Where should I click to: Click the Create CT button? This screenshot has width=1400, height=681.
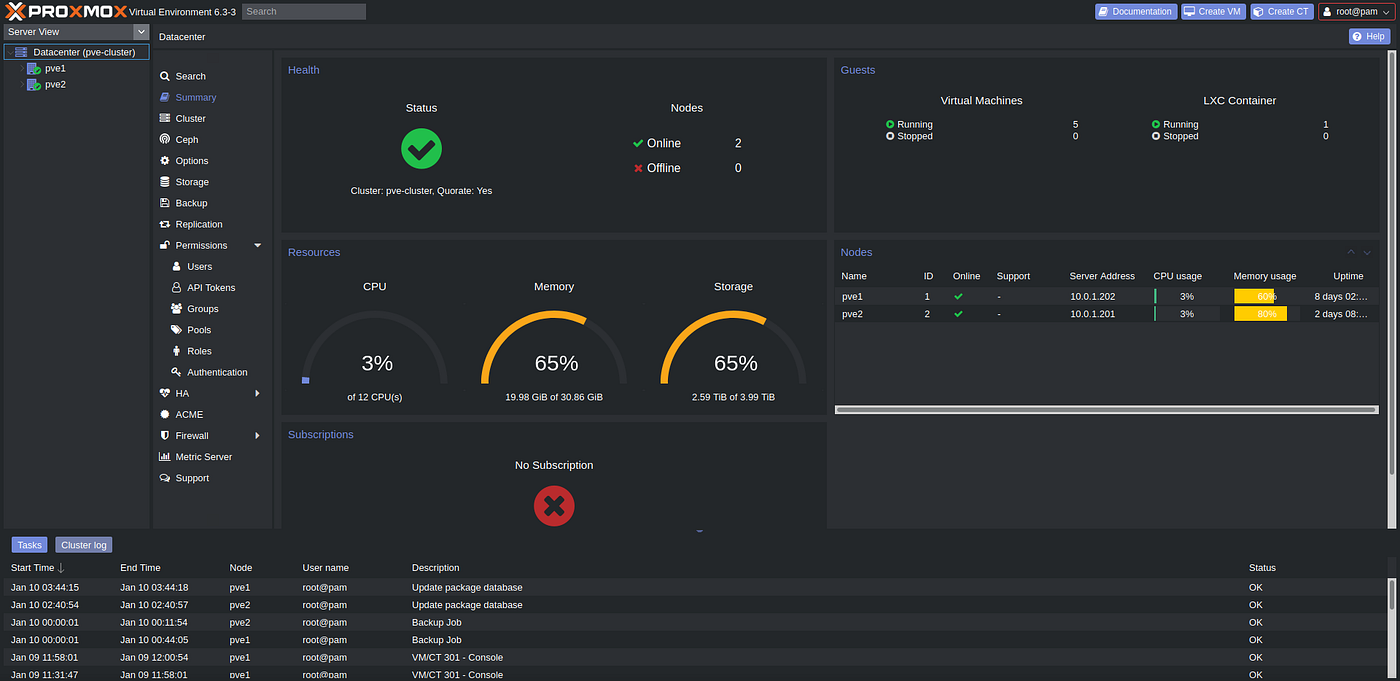point(1282,11)
